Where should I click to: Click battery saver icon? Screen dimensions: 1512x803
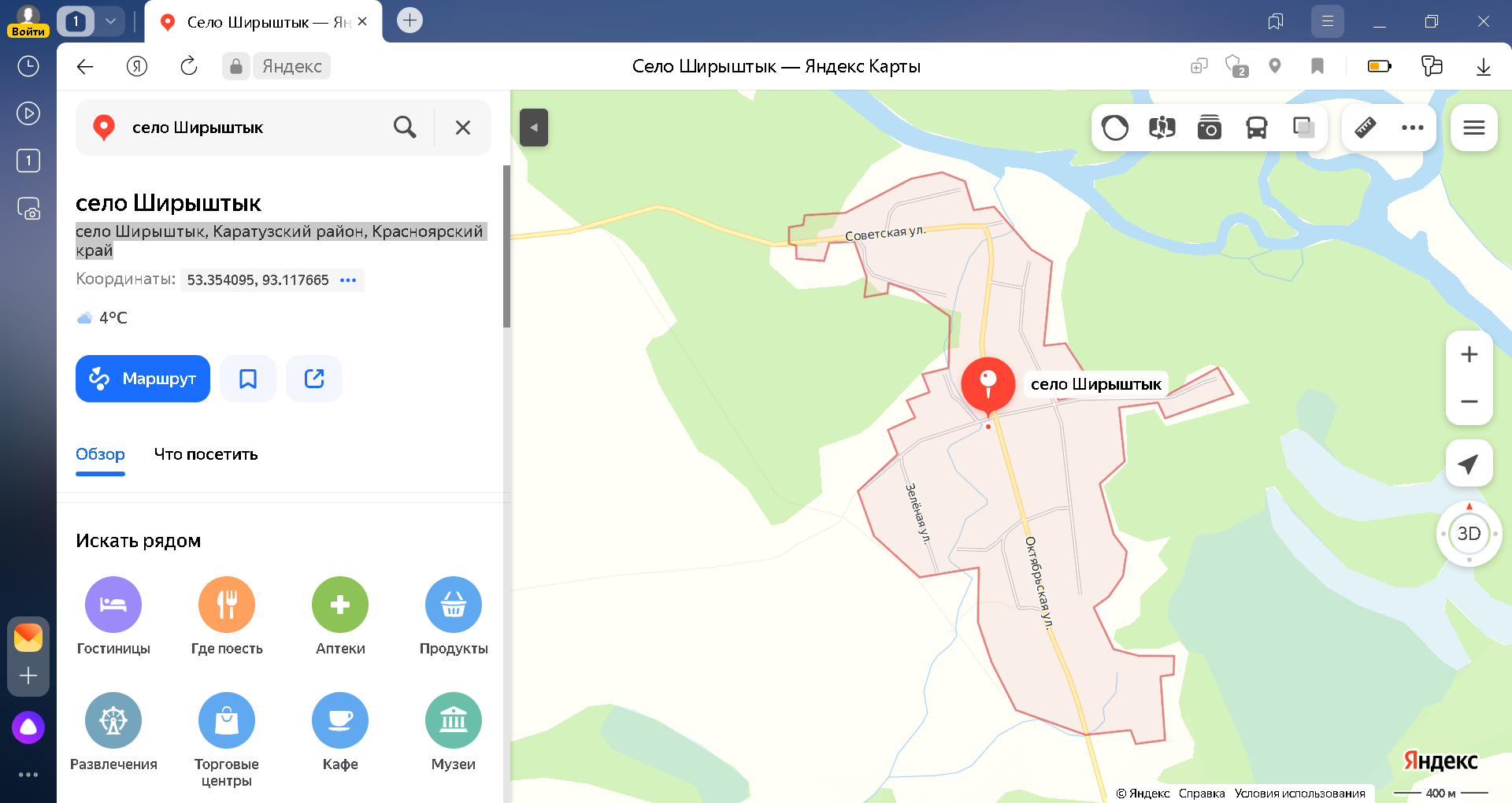(1380, 66)
